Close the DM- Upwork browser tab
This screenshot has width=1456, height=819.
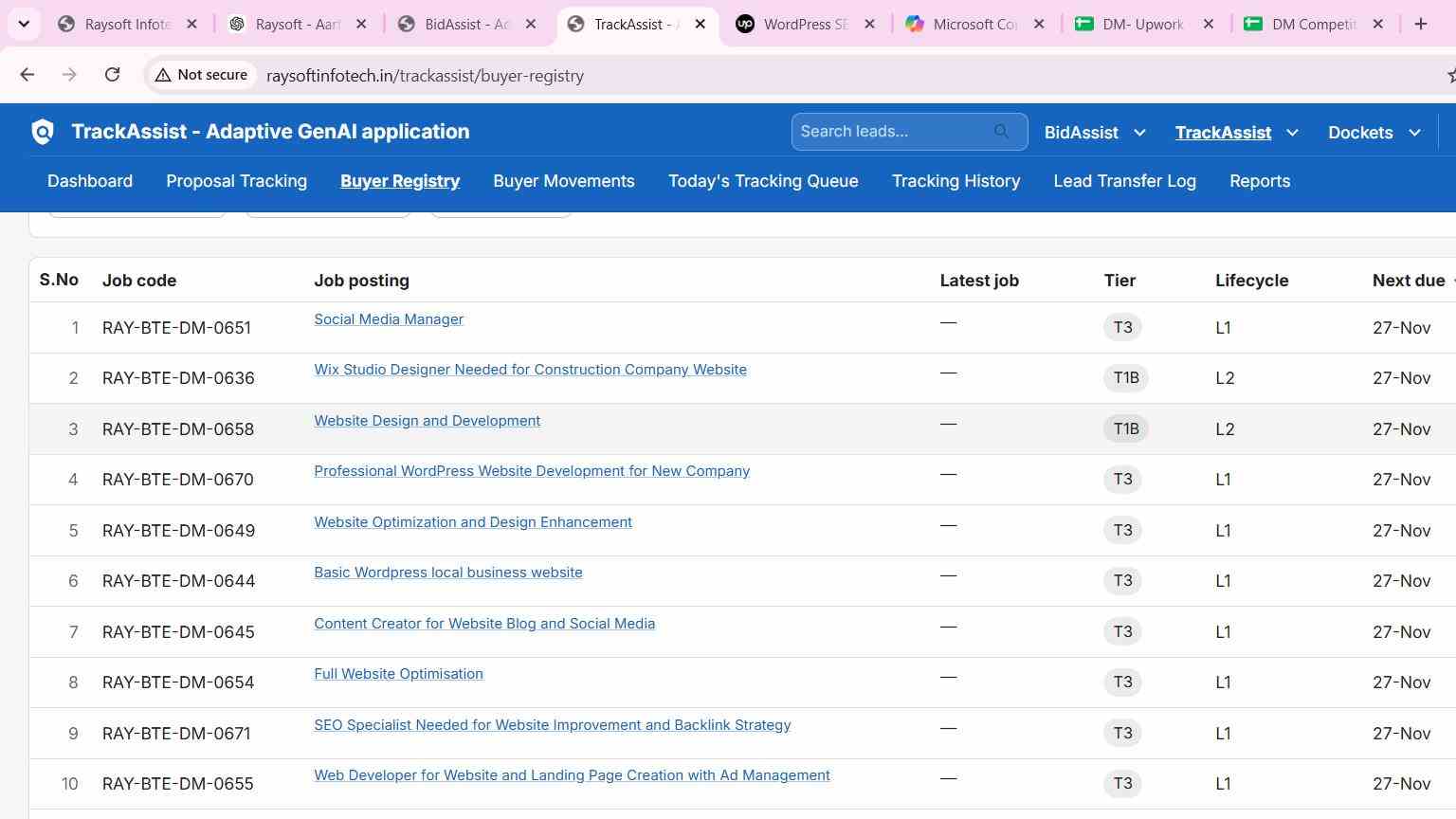pos(1209,25)
